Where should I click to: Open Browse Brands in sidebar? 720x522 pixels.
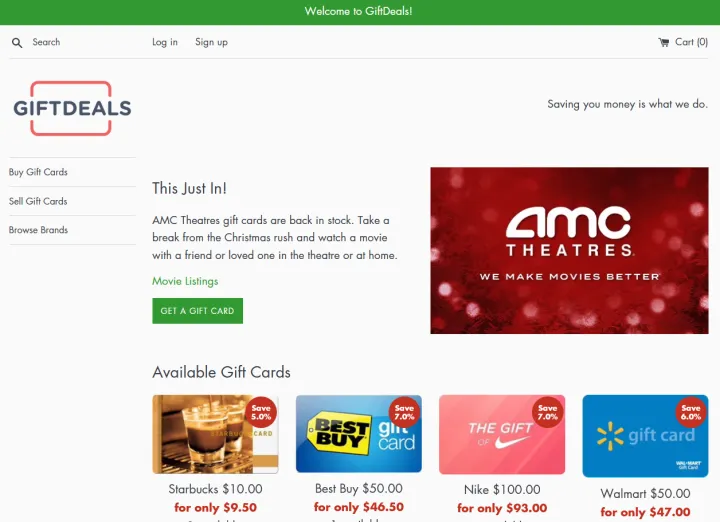pos(38,230)
